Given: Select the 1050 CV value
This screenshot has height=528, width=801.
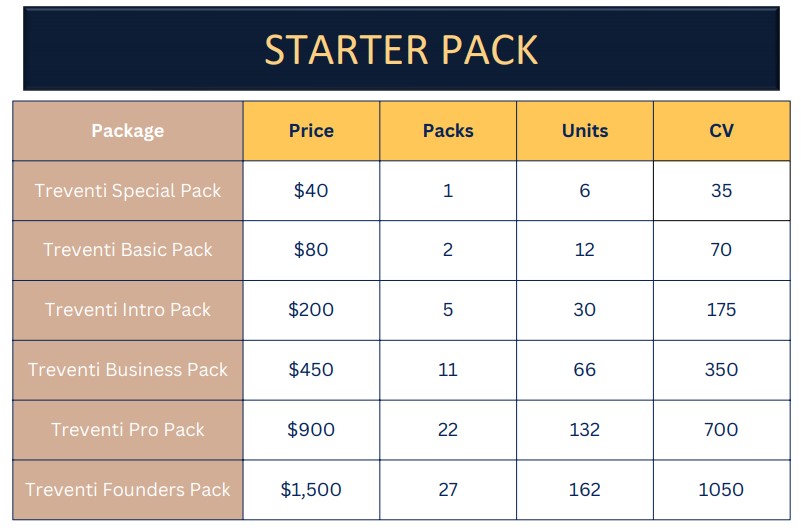Looking at the screenshot, I should pos(721,490).
